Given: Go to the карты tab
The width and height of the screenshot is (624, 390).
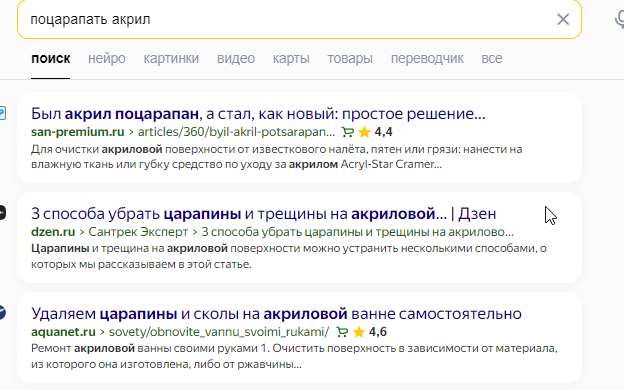Looking at the screenshot, I should tap(291, 58).
